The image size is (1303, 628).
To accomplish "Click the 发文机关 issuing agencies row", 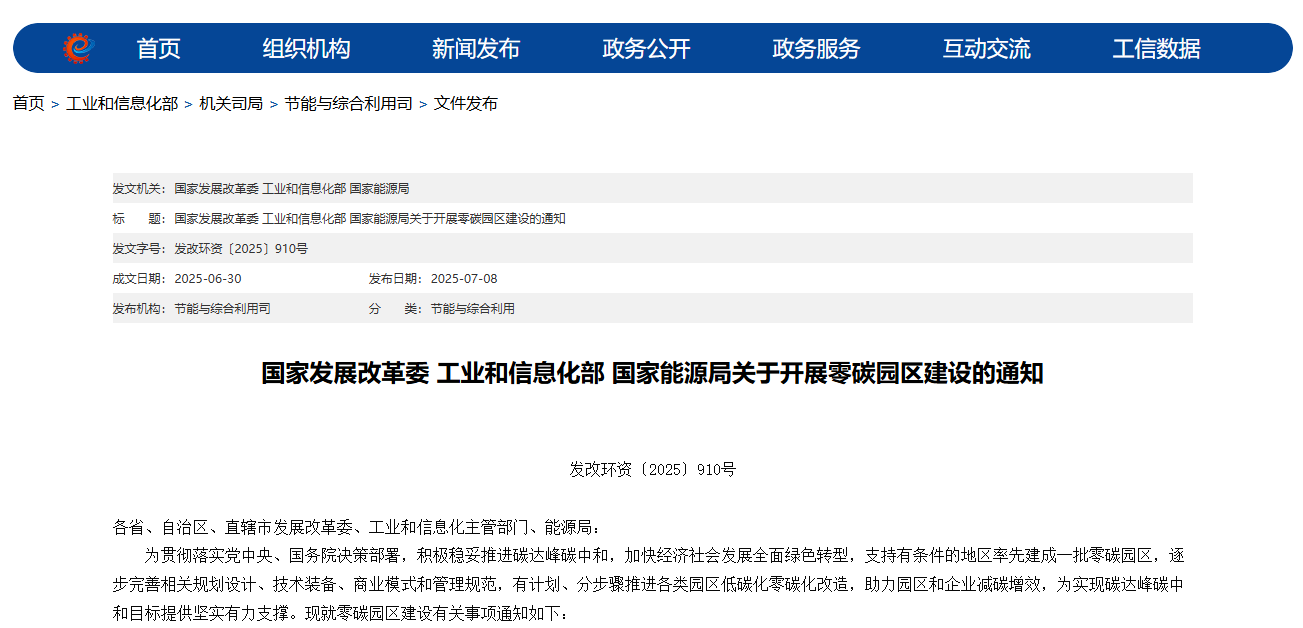I will pos(291,188).
